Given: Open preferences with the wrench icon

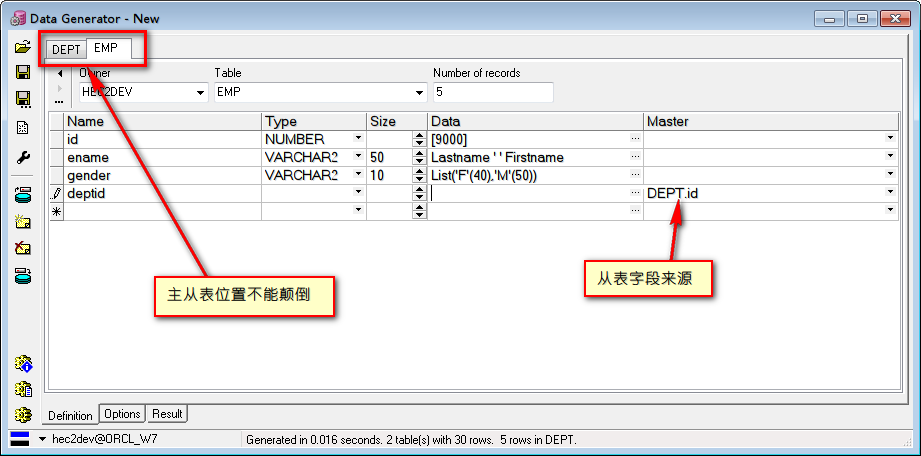Looking at the screenshot, I should pyautogui.click(x=22, y=158).
